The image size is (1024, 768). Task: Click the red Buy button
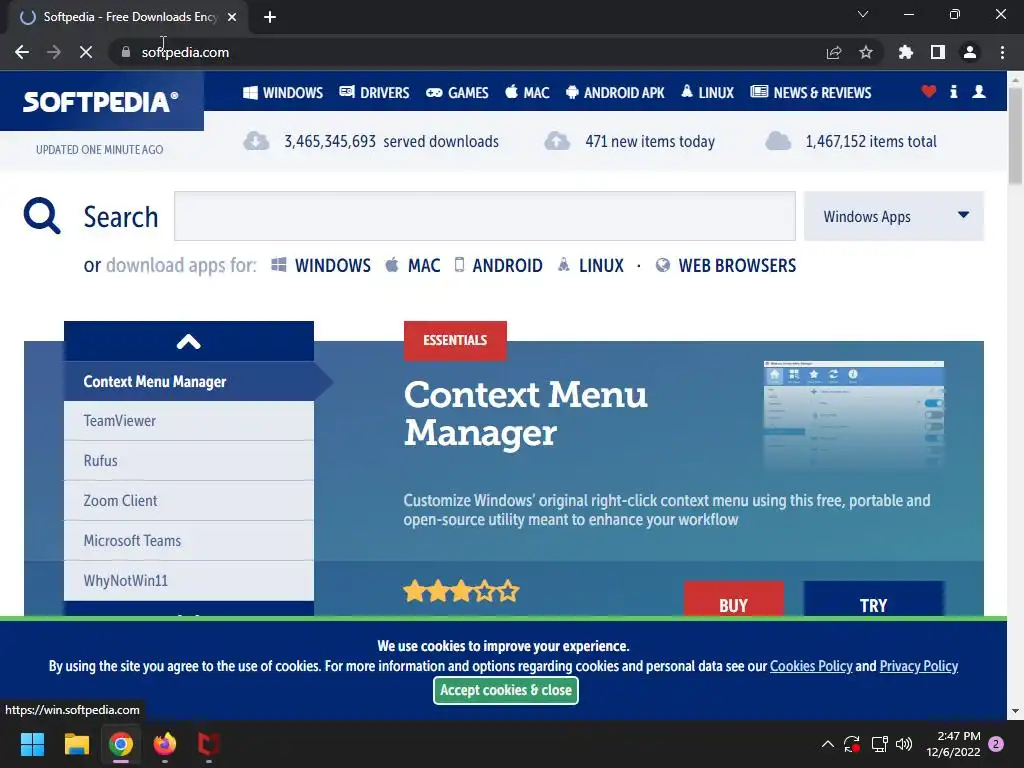(x=733, y=600)
